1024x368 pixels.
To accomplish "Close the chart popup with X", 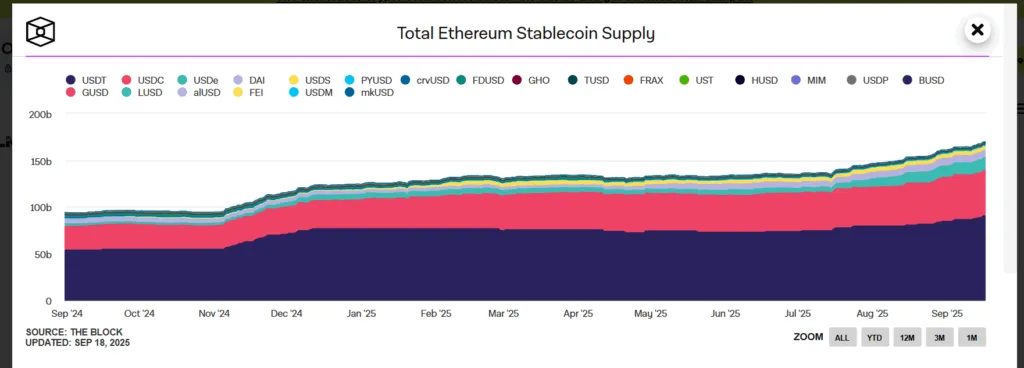I will (977, 29).
